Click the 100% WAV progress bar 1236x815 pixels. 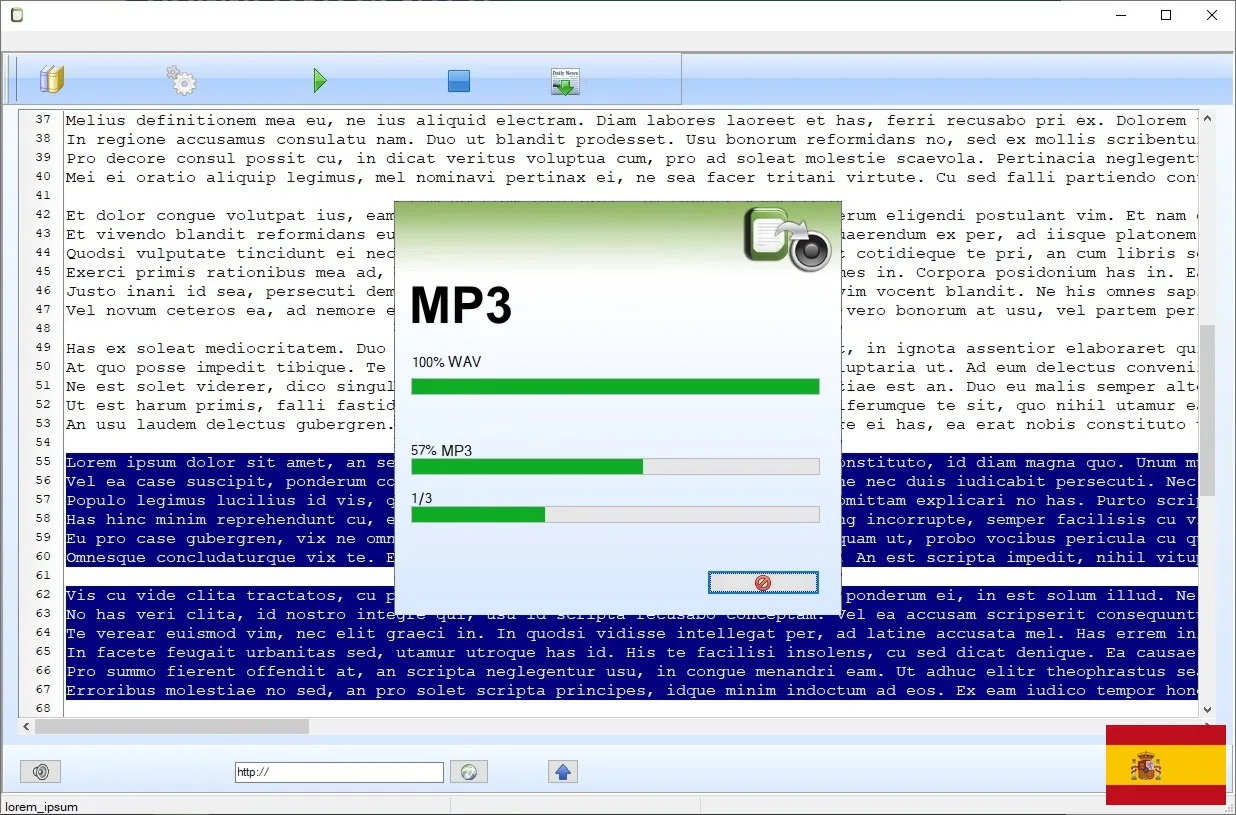(x=615, y=386)
